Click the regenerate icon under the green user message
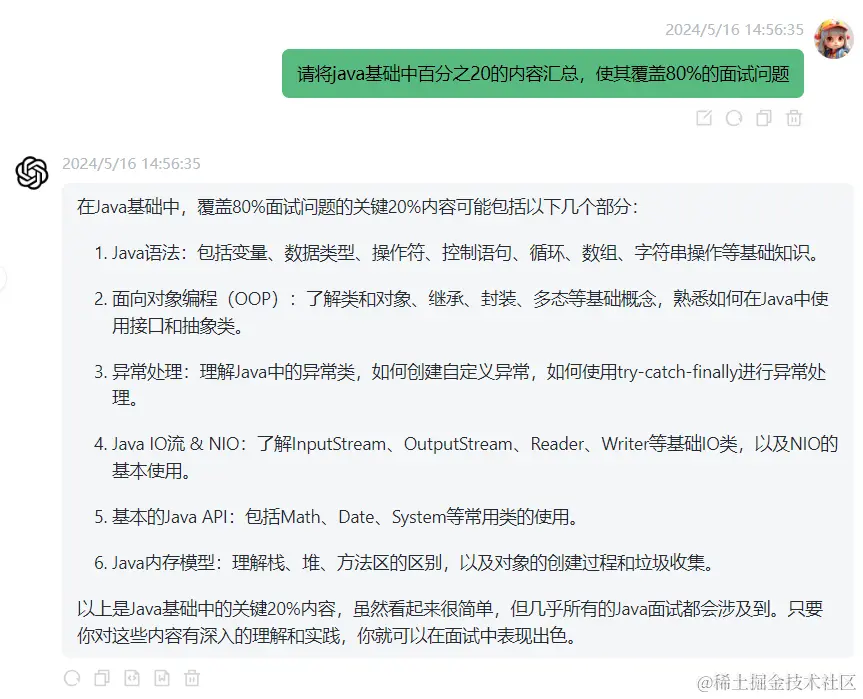Screen dimensions: 863x699 (x=734, y=118)
